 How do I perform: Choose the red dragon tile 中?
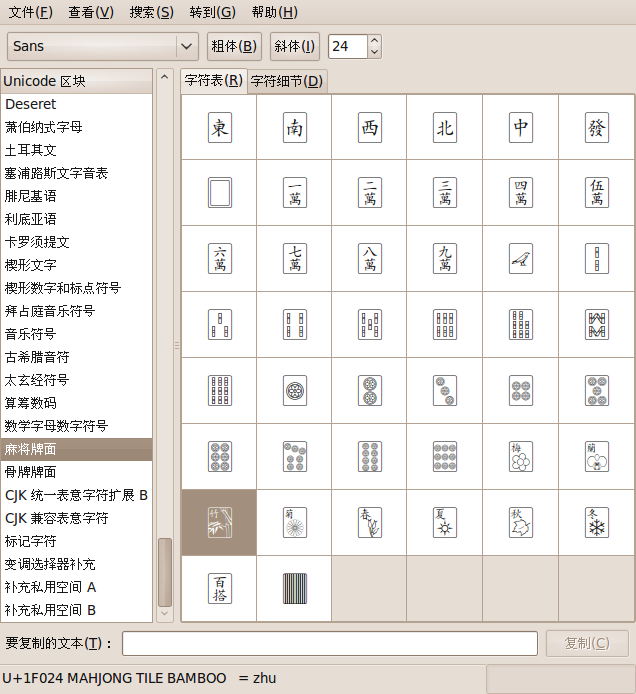520,127
